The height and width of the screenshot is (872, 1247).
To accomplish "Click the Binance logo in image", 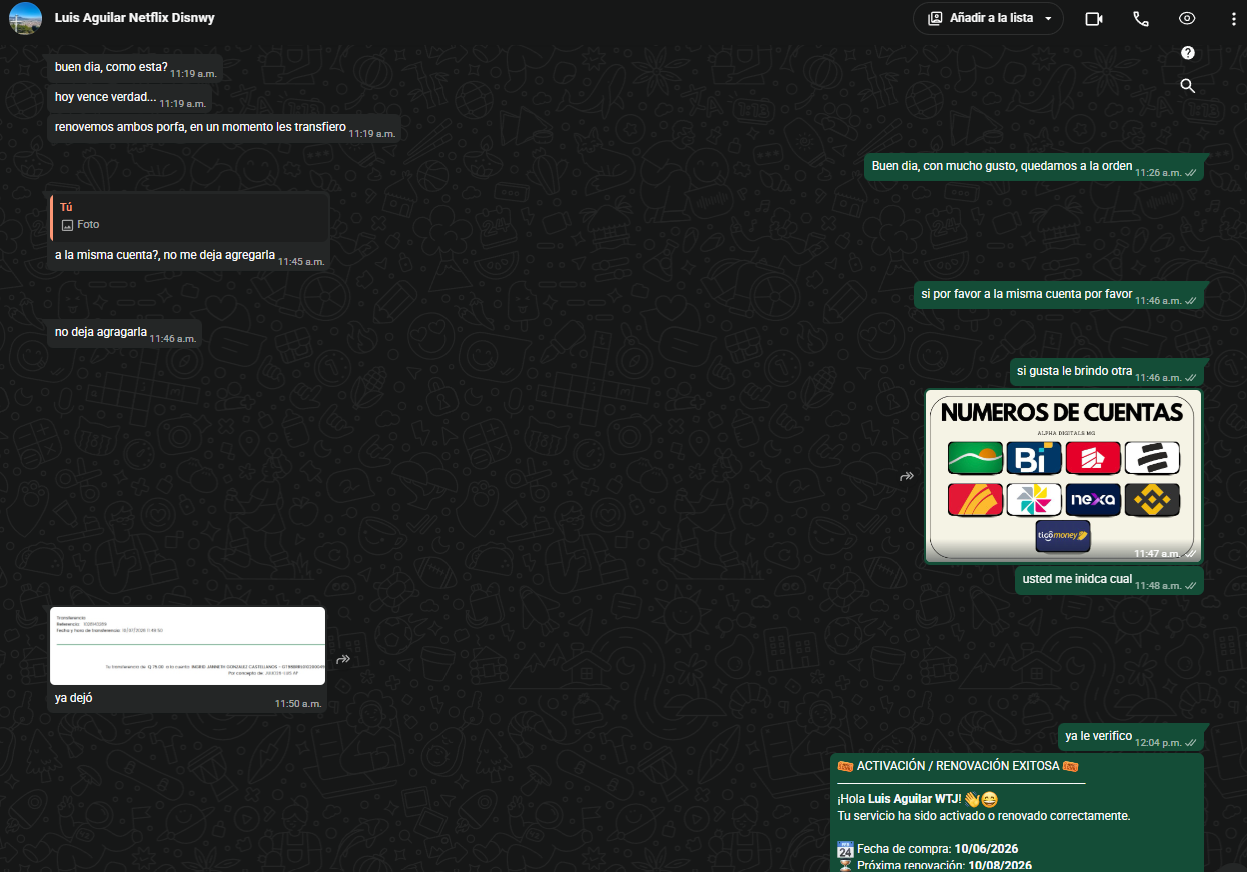I will (x=1152, y=500).
